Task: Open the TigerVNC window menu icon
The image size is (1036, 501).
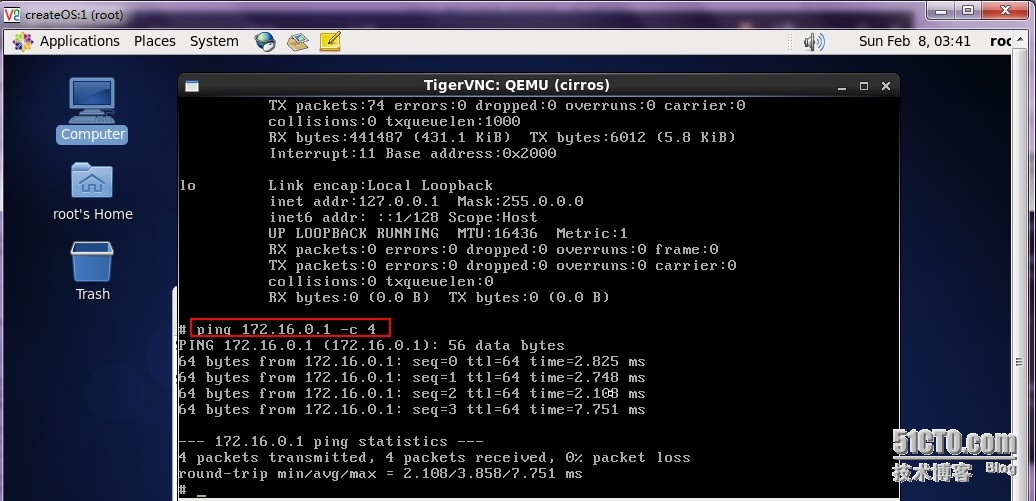Action: click(191, 86)
